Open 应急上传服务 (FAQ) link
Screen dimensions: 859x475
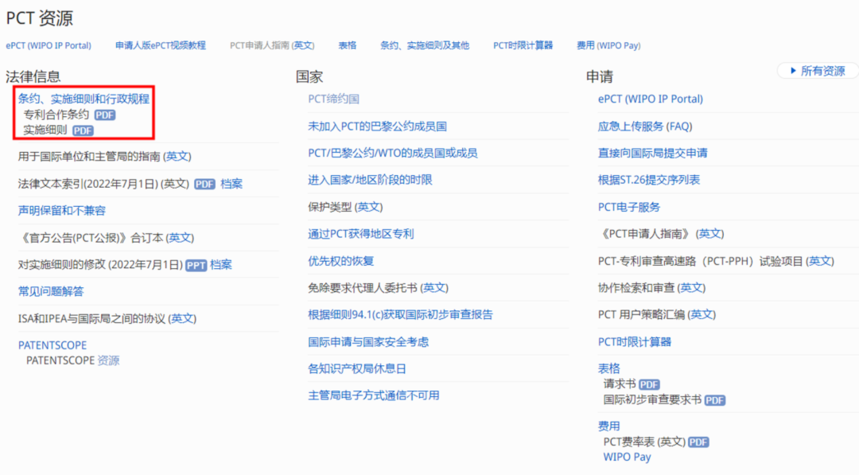coord(645,127)
